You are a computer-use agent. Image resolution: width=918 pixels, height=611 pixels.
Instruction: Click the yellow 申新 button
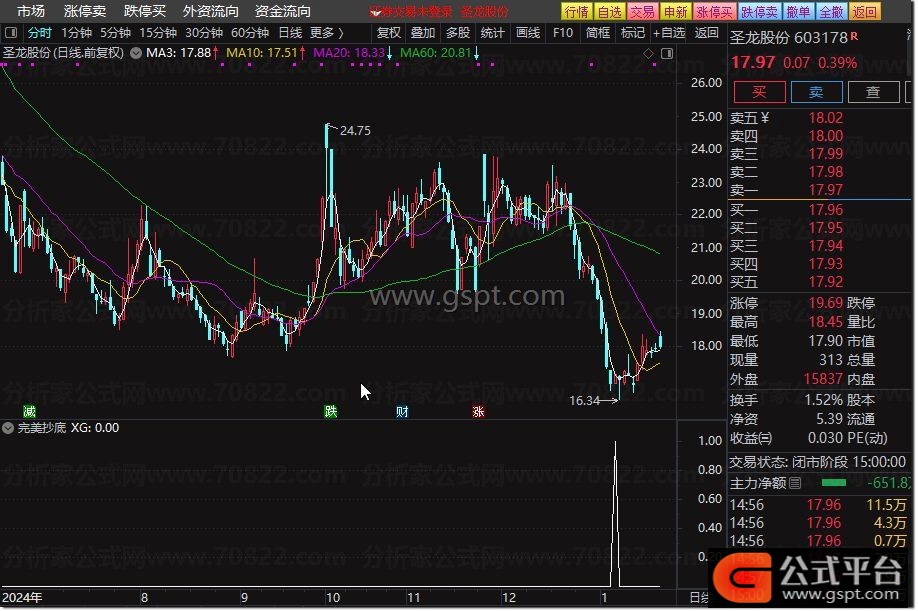[676, 12]
